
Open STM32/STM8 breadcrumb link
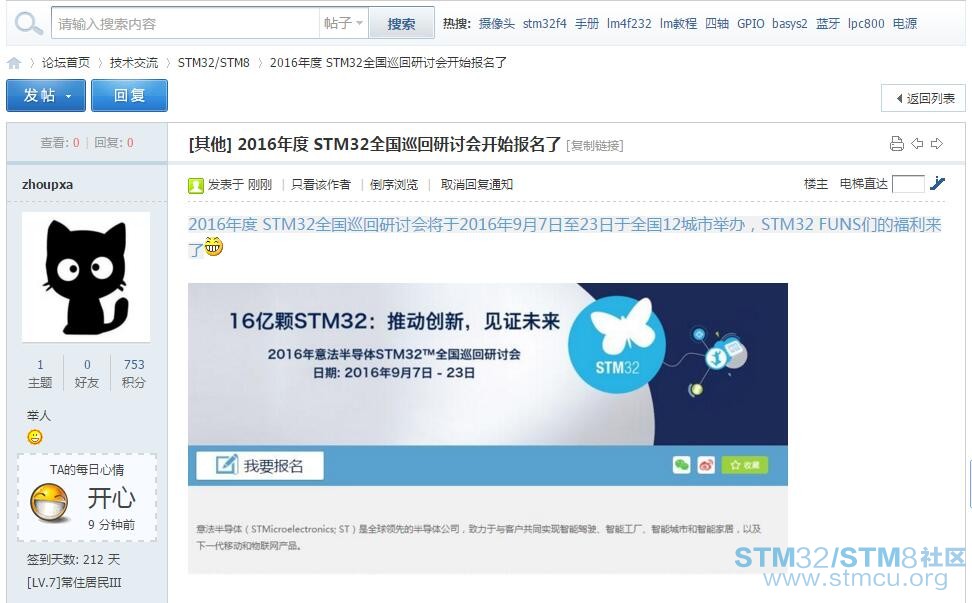214,63
